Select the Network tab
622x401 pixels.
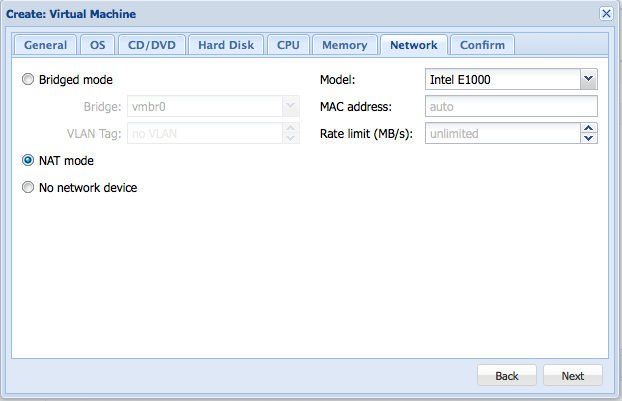(x=414, y=45)
